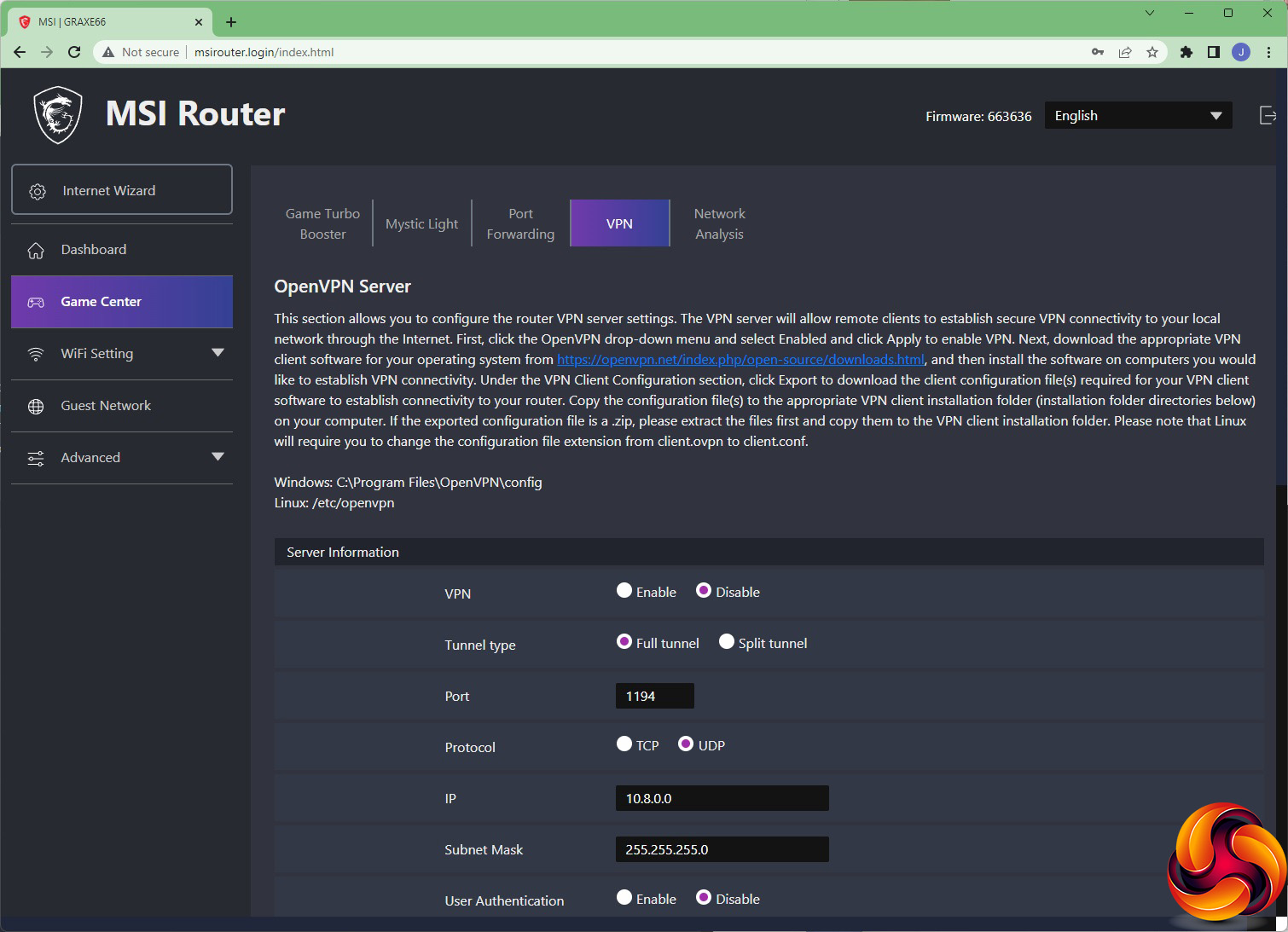Click the browser address bar URL
This screenshot has height=932, width=1288.
click(x=264, y=52)
